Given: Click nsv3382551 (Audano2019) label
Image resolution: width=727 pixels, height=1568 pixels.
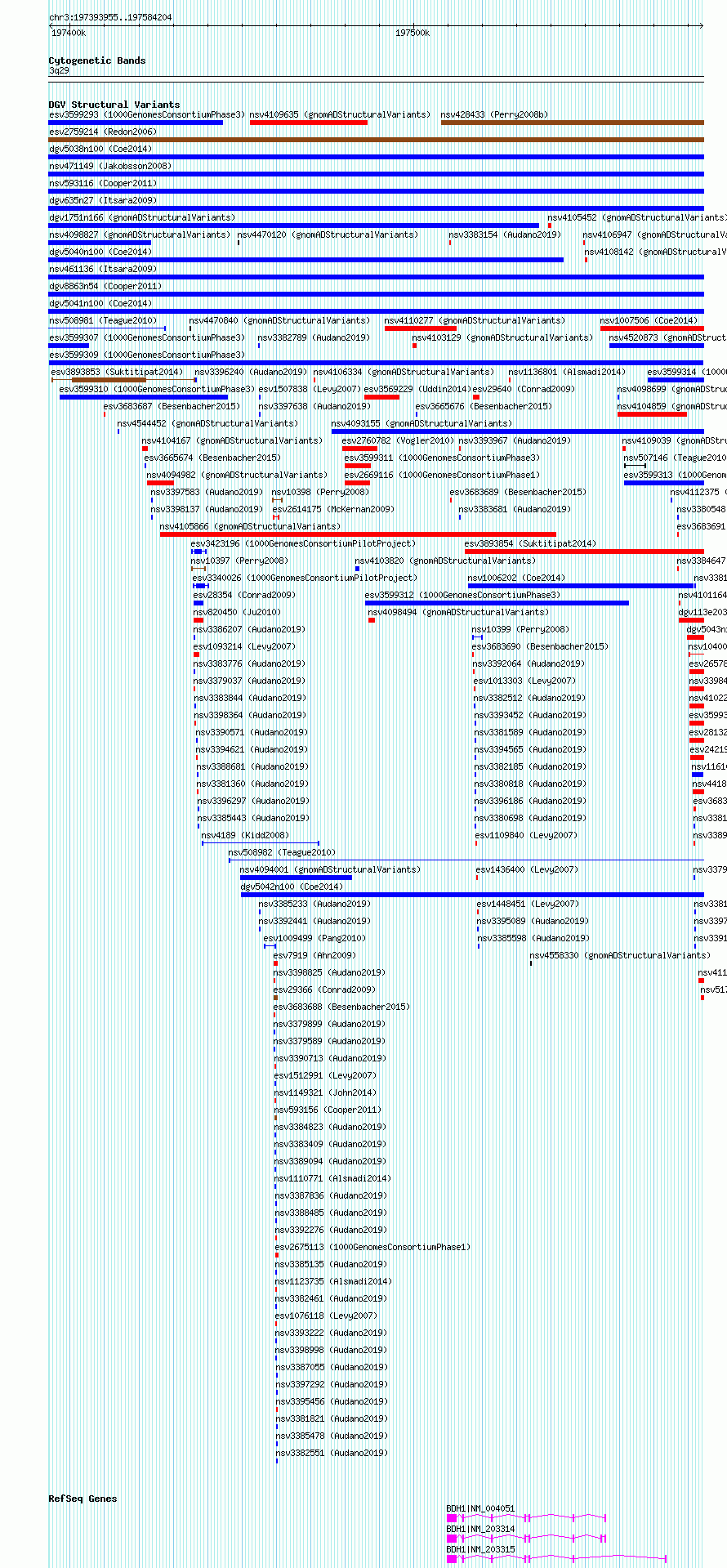Looking at the screenshot, I should [332, 1454].
